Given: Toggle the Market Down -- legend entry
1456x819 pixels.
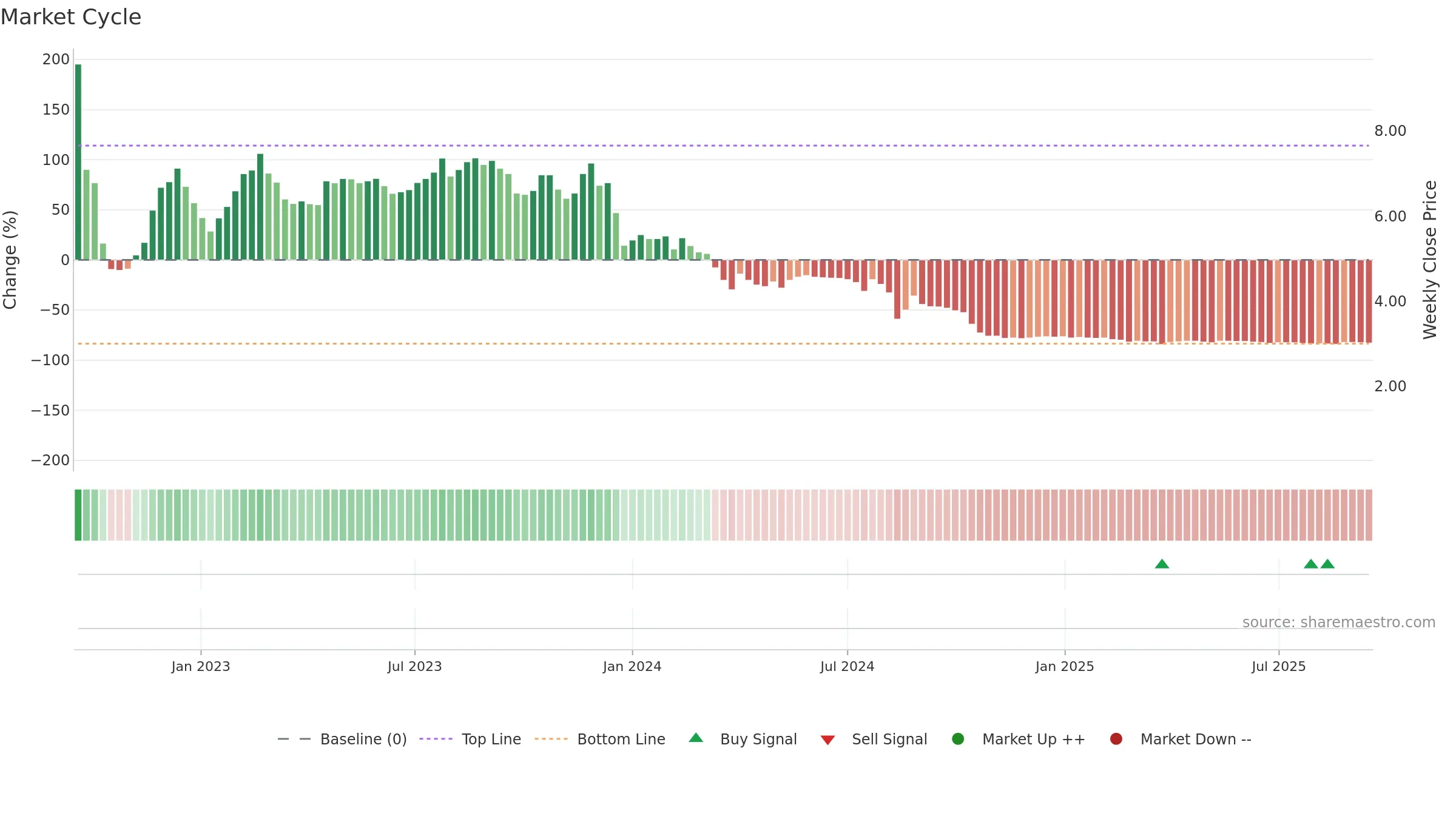Looking at the screenshot, I should point(1181,739).
